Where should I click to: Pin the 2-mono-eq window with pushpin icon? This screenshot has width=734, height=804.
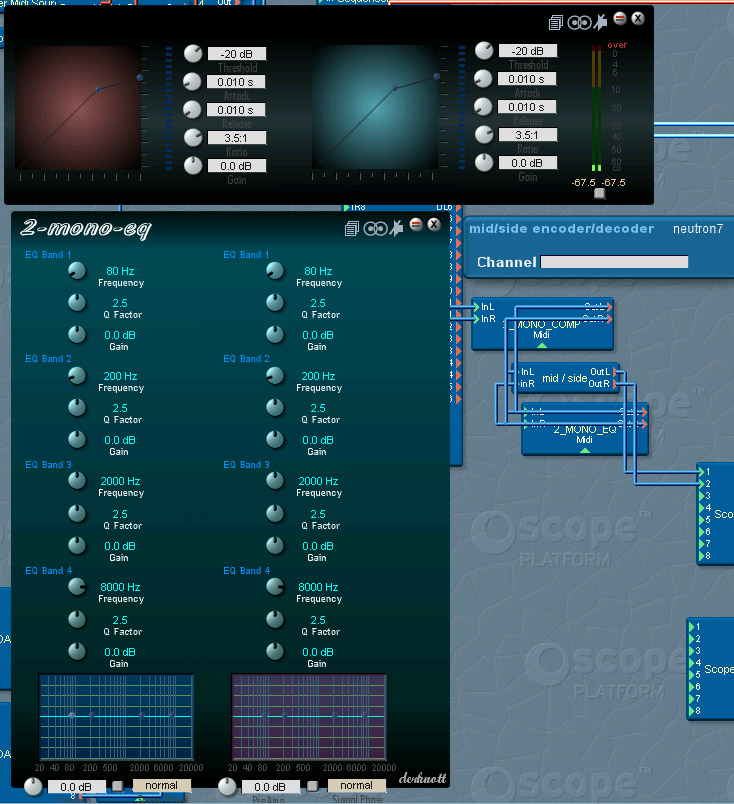[396, 228]
